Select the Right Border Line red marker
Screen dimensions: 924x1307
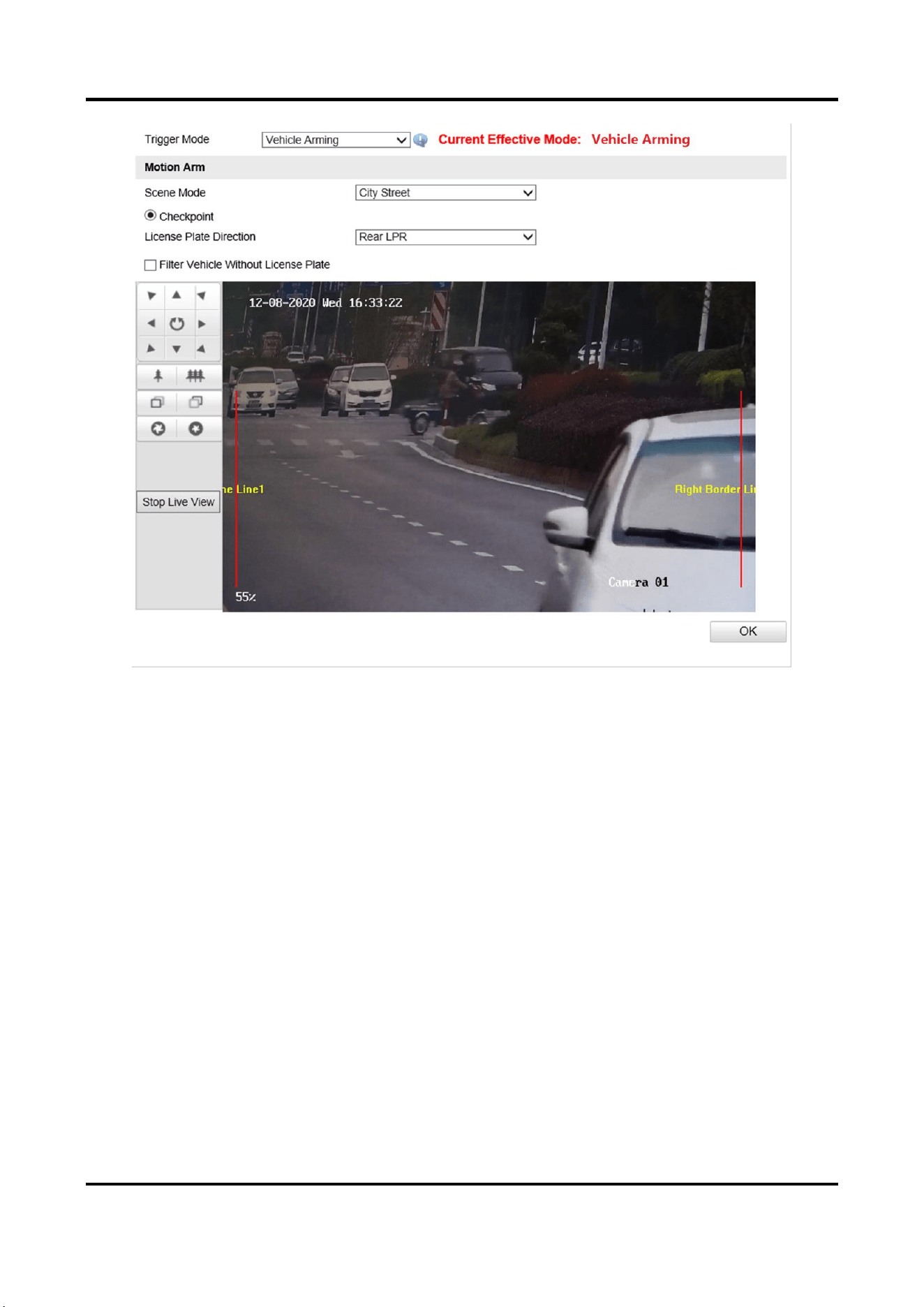(x=741, y=489)
